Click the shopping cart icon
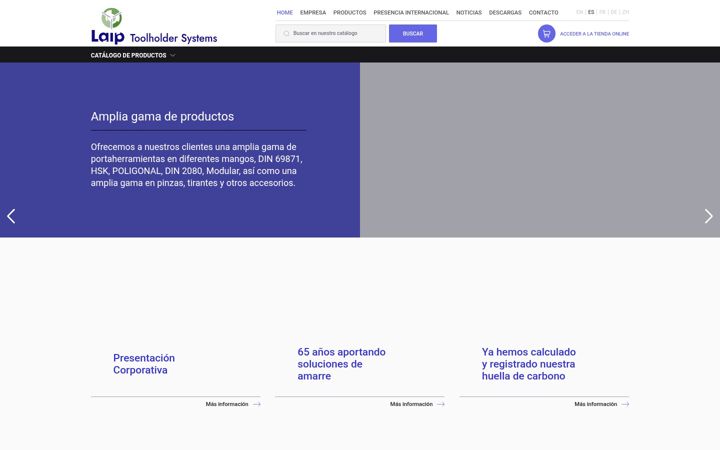The width and height of the screenshot is (720, 450). click(546, 34)
